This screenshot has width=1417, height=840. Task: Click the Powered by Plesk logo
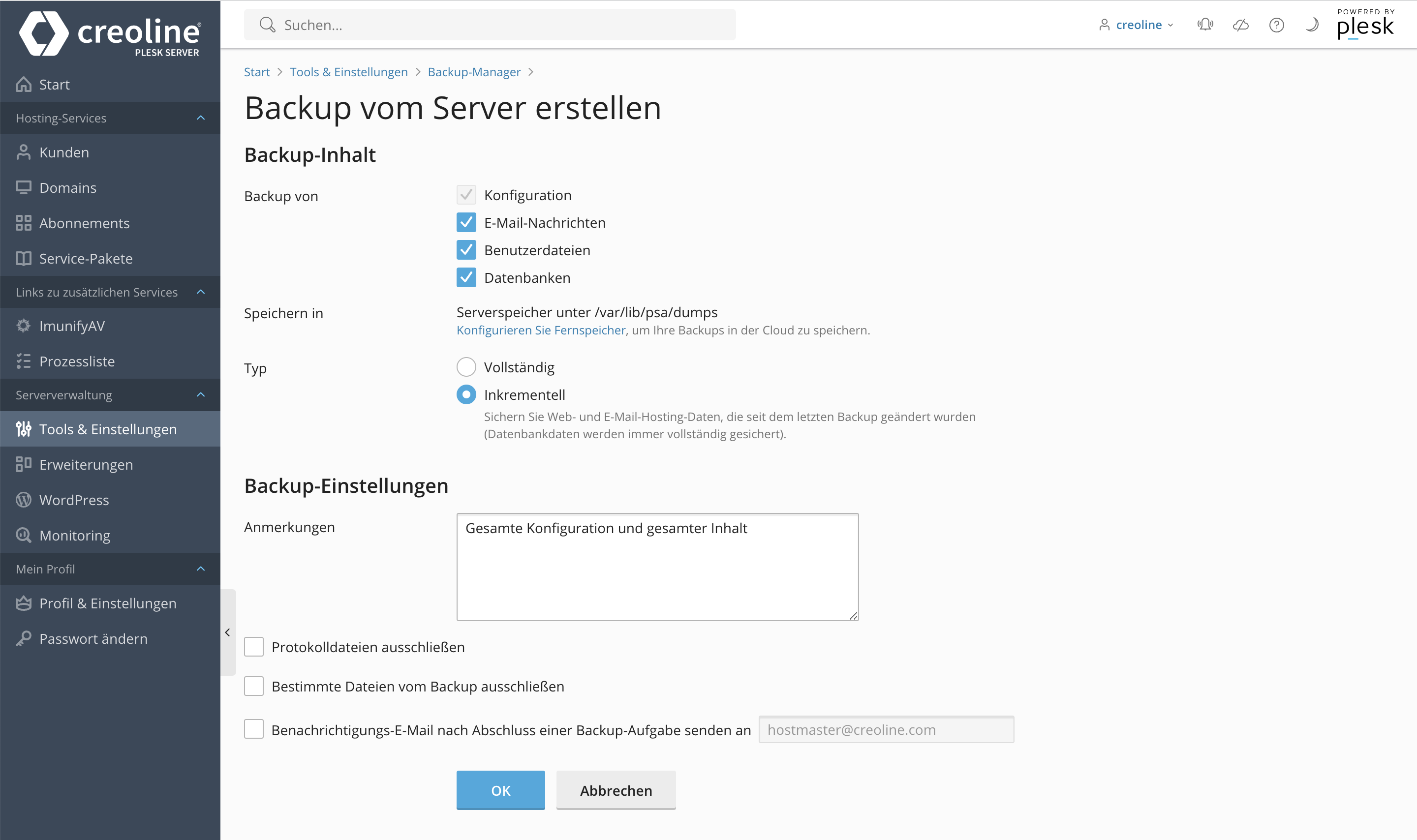pyautogui.click(x=1365, y=24)
